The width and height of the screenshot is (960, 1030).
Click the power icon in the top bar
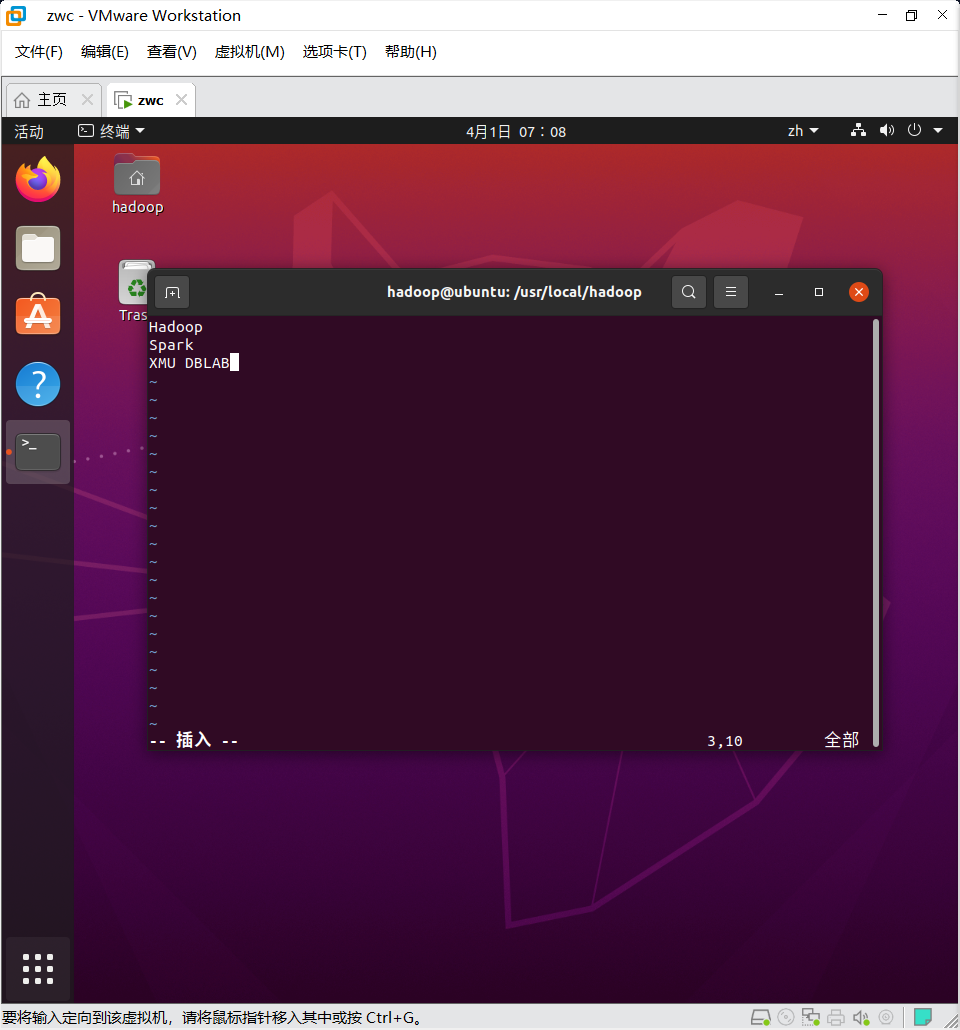[x=914, y=130]
